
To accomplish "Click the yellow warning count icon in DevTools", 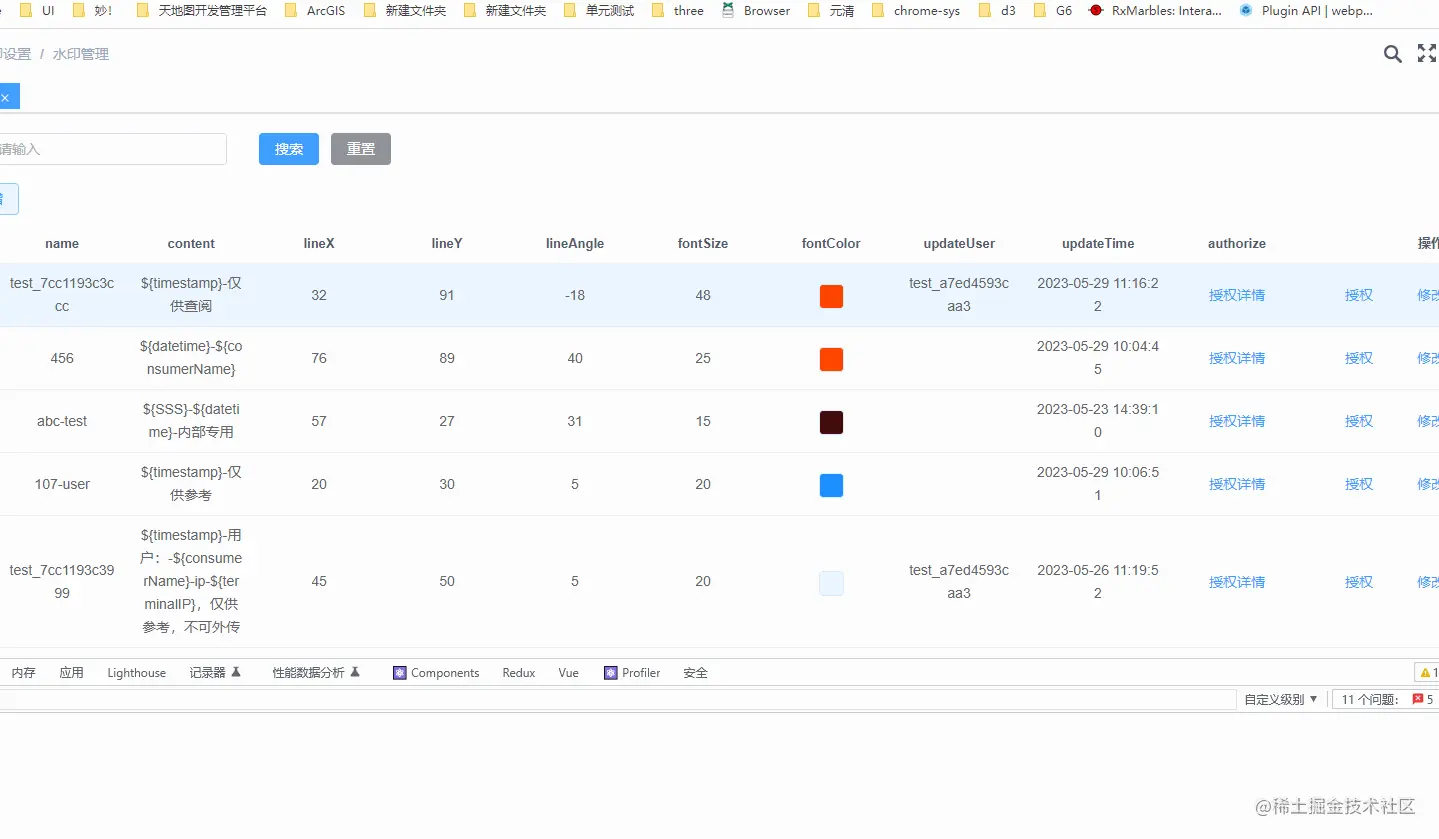I will pyautogui.click(x=1427, y=673).
